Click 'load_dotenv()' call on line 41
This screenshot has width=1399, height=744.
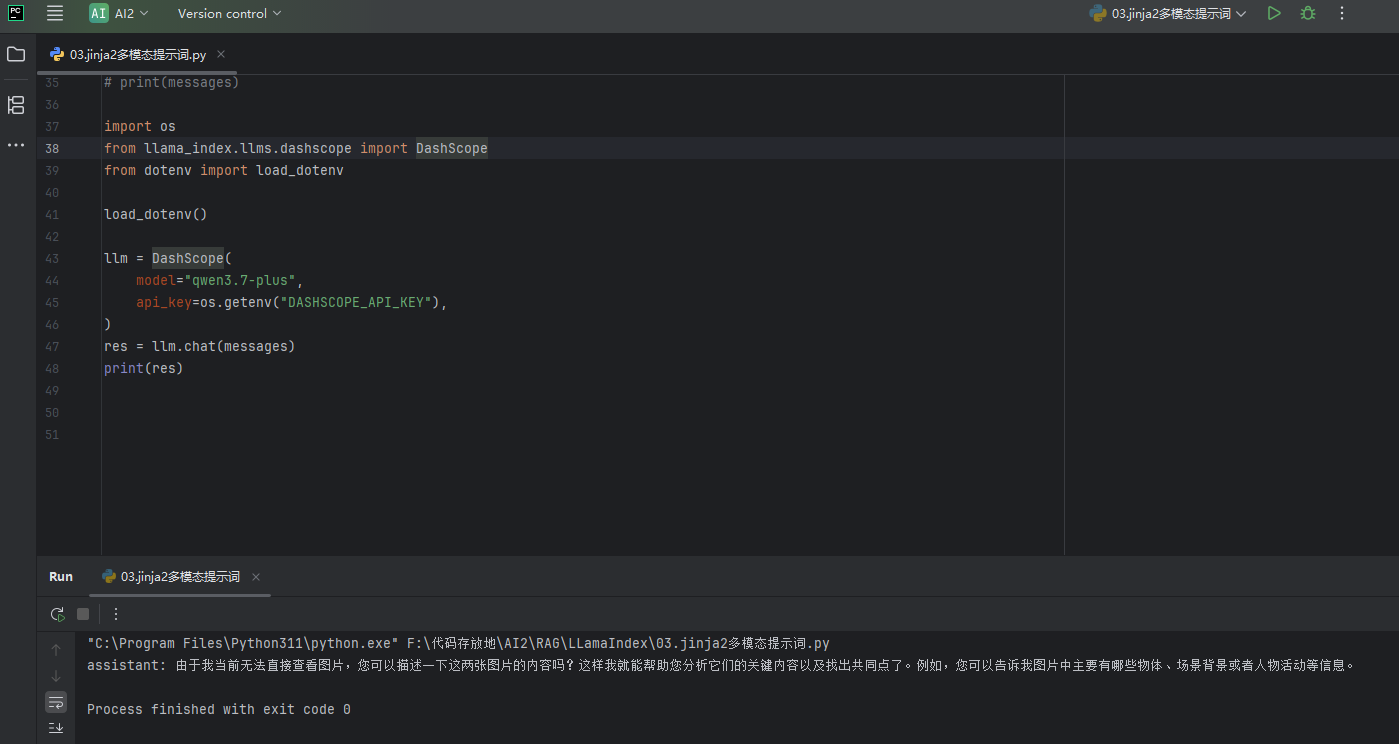click(155, 215)
